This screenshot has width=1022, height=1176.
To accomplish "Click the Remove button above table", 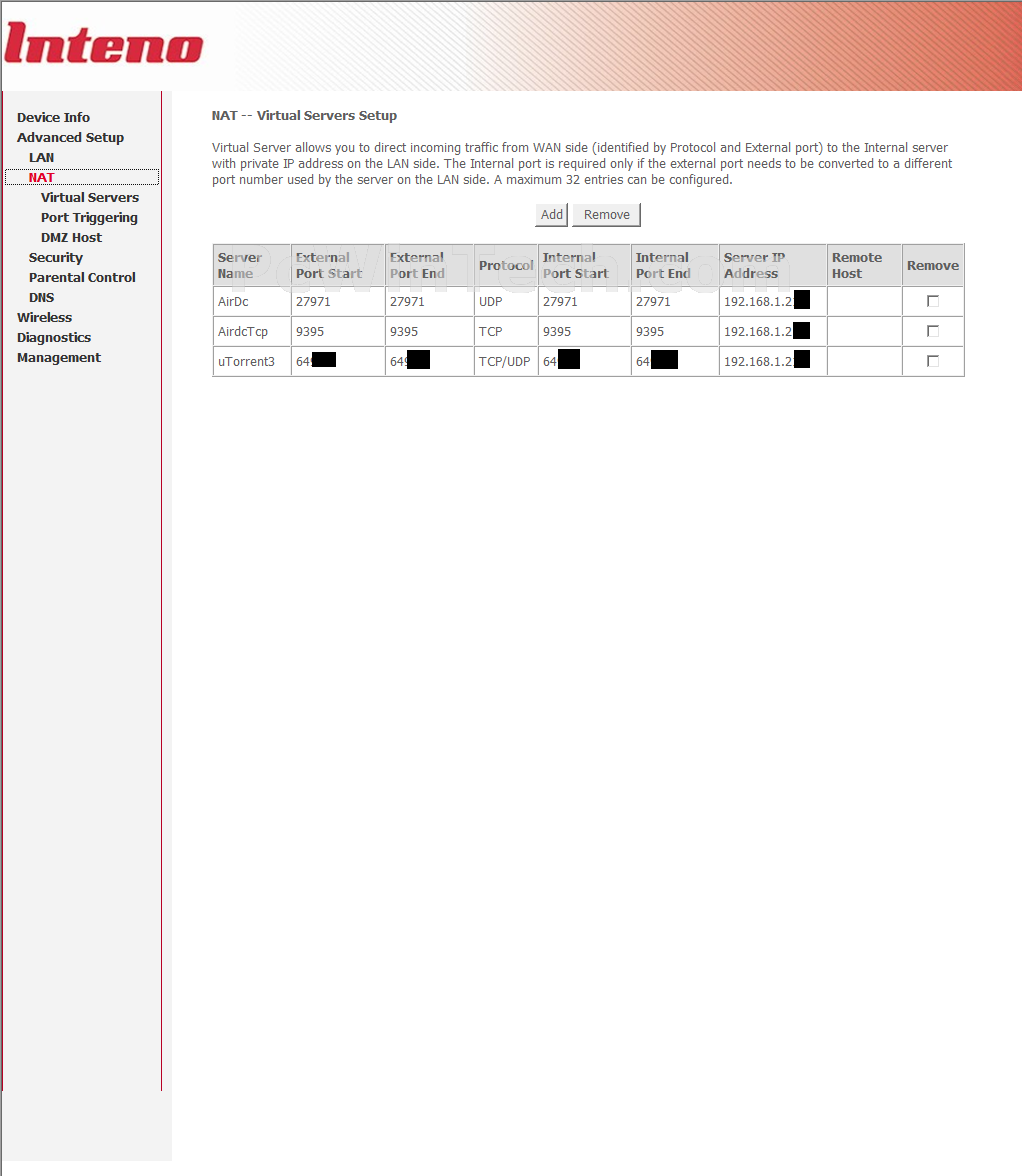I will [x=607, y=214].
